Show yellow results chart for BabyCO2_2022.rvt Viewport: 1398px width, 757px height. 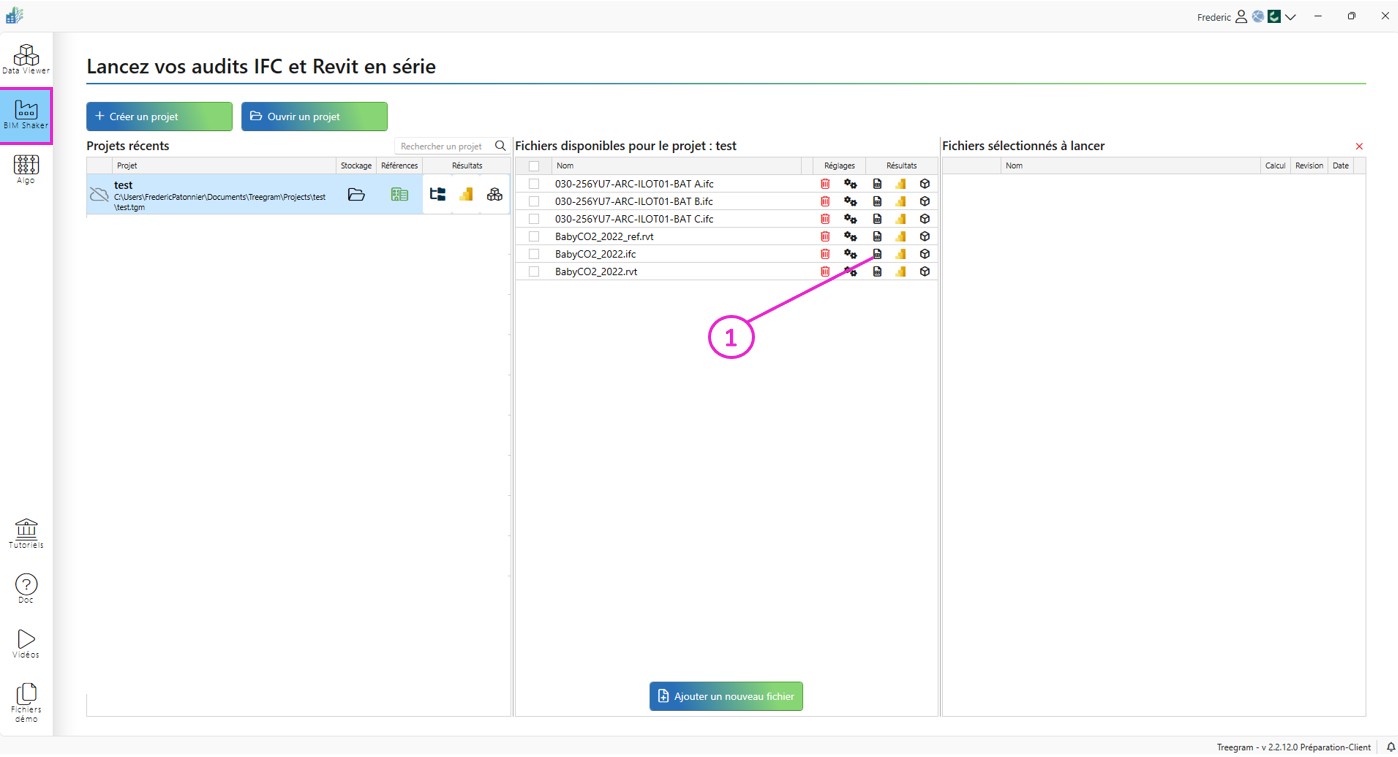tap(900, 271)
